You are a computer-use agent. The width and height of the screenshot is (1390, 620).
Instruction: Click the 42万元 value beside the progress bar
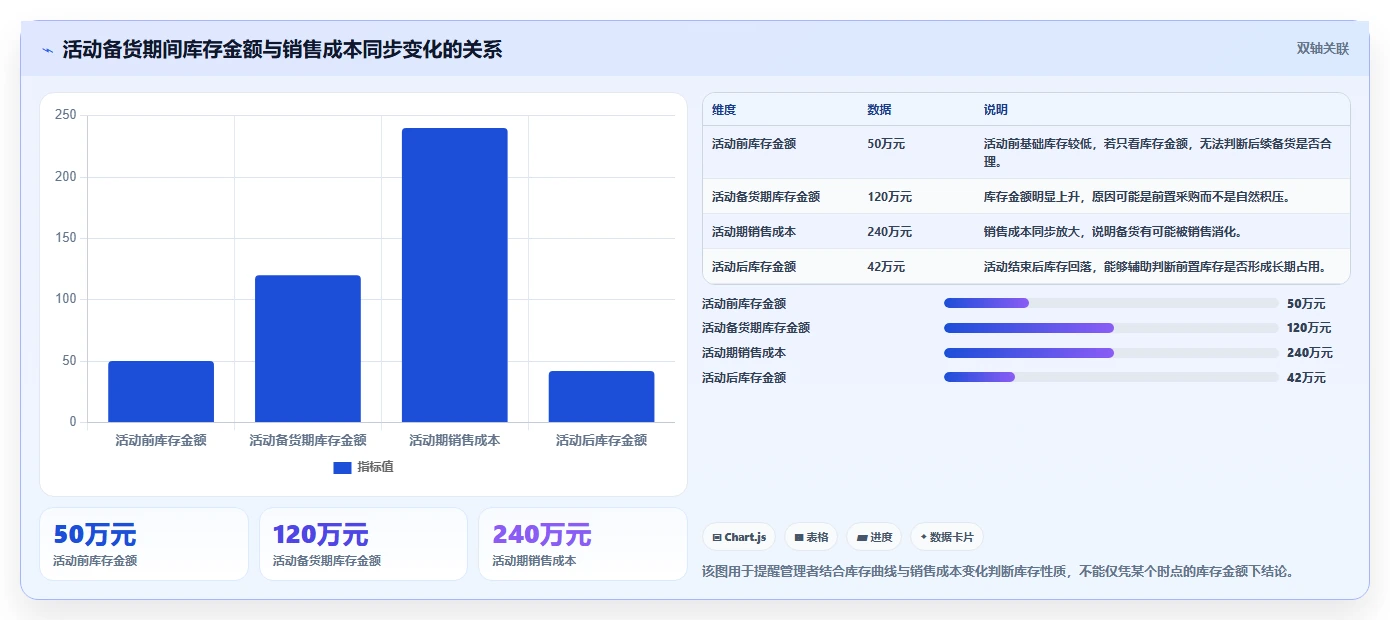(1306, 378)
